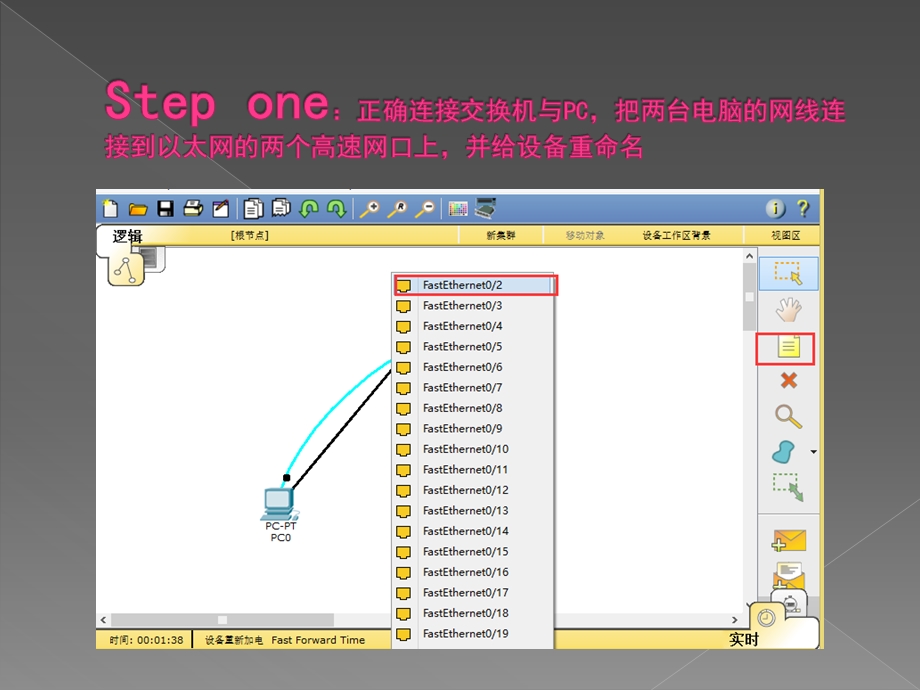Click the Help question mark icon

805,209
